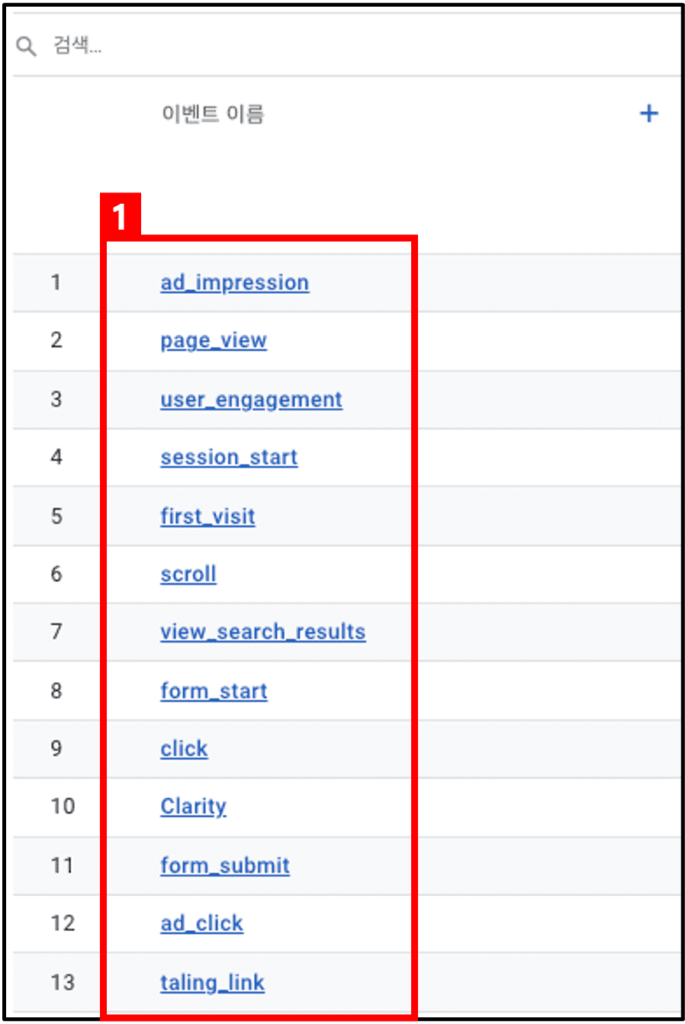This screenshot has height=1024, width=685.
Task: Open the form_start event link
Action: coord(214,691)
